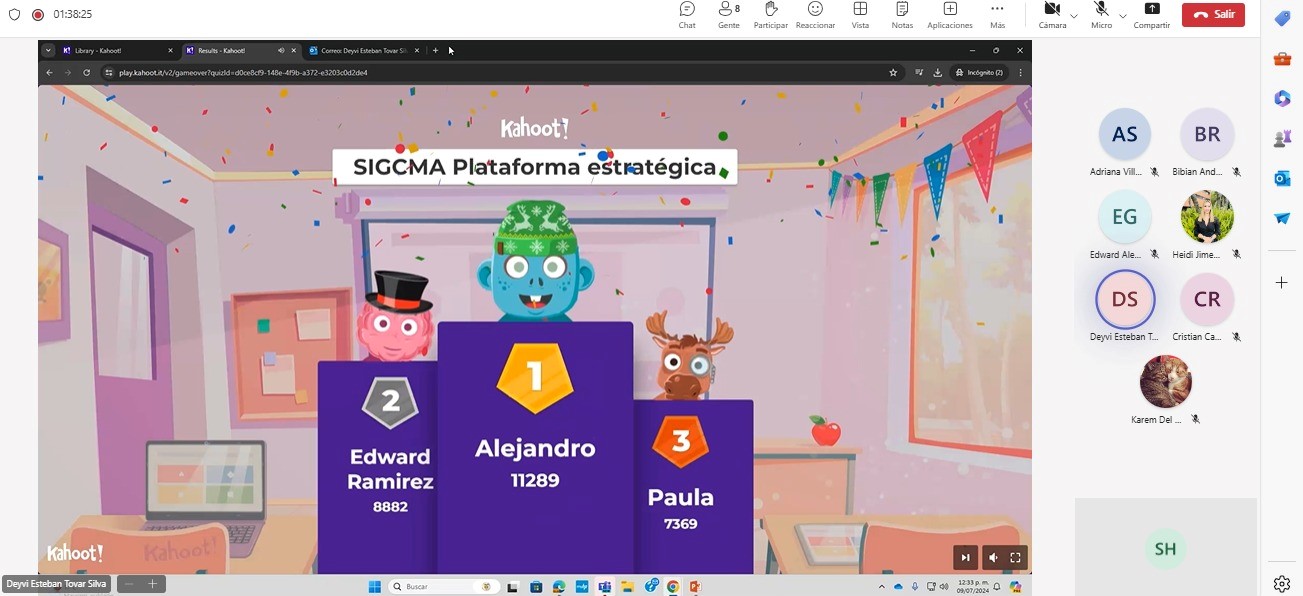Show hidden system tray icons

click(x=881, y=586)
